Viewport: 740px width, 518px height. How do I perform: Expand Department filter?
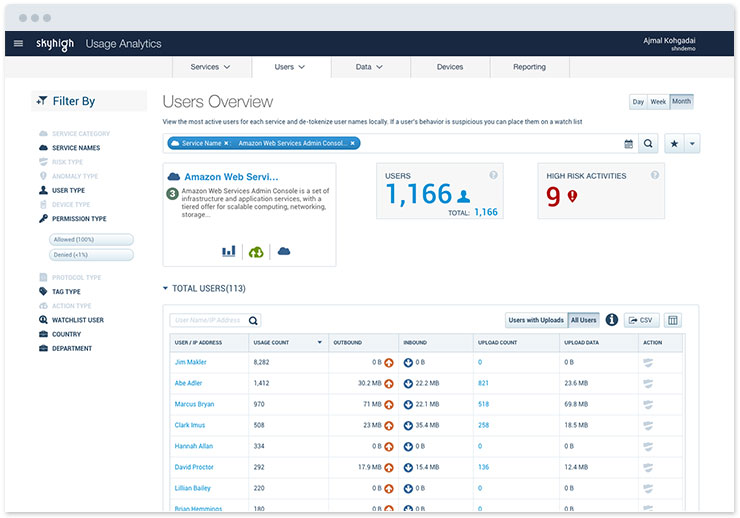coord(65,348)
